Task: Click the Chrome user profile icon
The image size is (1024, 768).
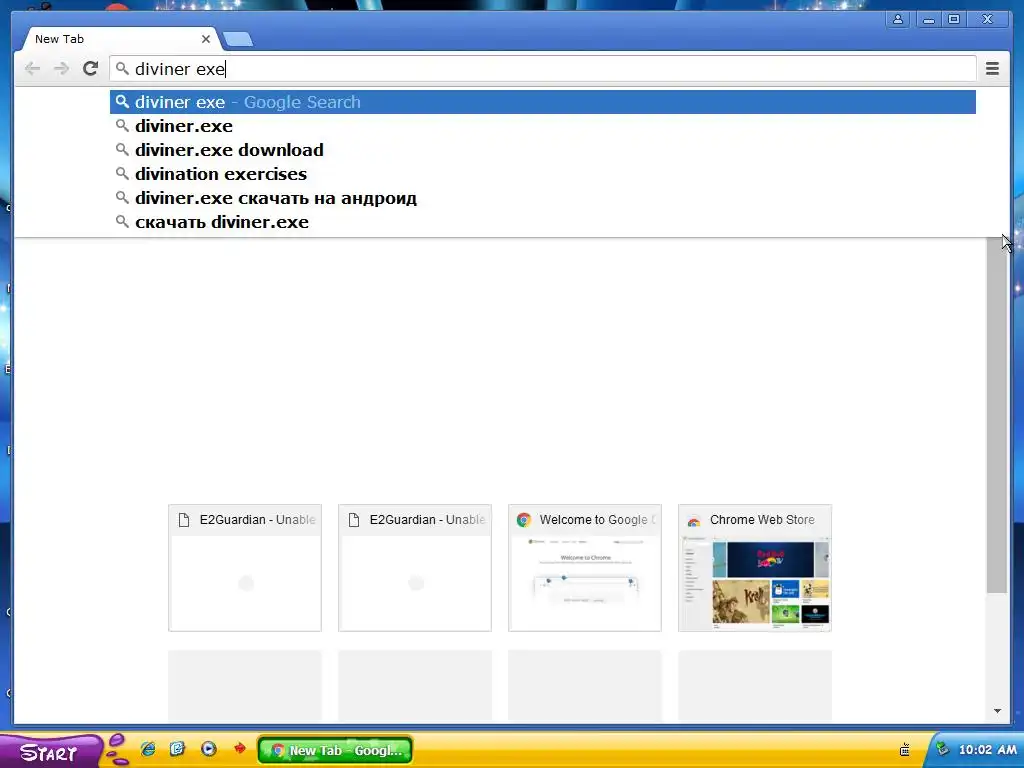Action: (898, 20)
